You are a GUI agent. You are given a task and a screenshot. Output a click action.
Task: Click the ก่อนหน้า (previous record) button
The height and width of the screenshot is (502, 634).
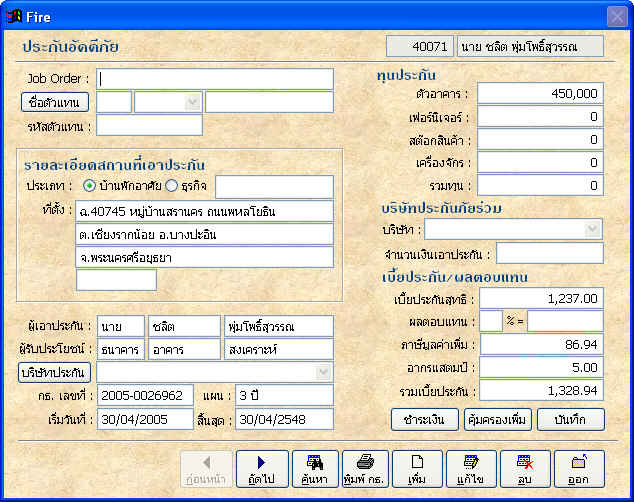click(208, 468)
